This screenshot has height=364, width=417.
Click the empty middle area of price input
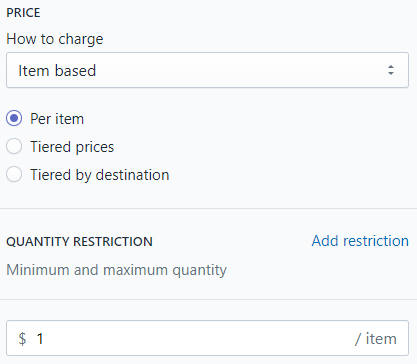pos(200,338)
